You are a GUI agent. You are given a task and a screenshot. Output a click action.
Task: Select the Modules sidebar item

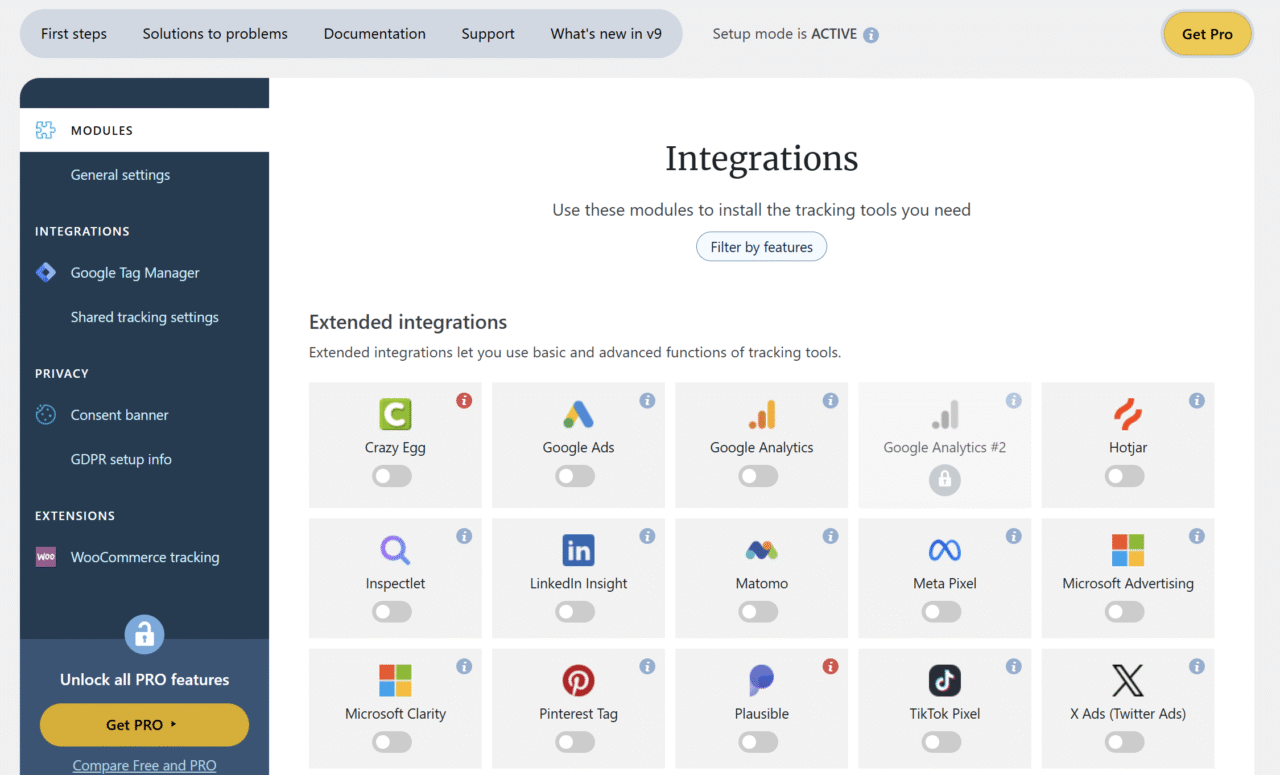click(144, 130)
